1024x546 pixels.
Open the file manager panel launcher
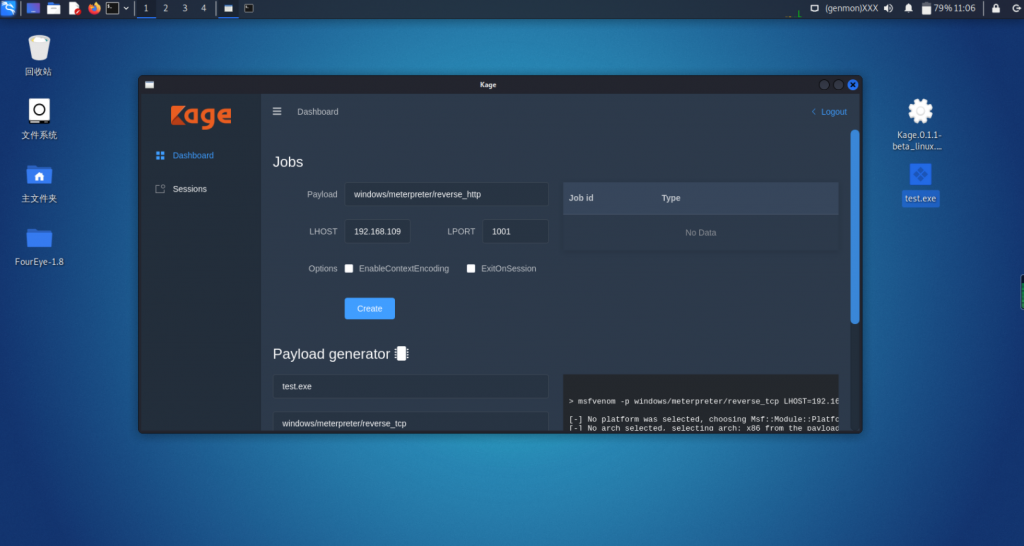point(54,8)
